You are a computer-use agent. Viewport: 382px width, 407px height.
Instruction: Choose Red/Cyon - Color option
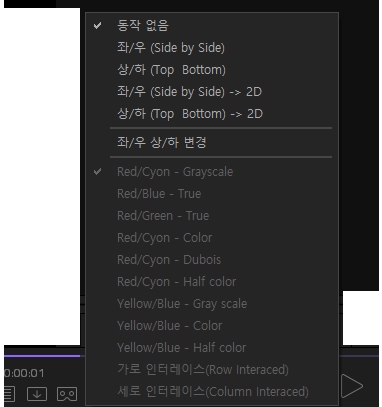tap(212, 238)
